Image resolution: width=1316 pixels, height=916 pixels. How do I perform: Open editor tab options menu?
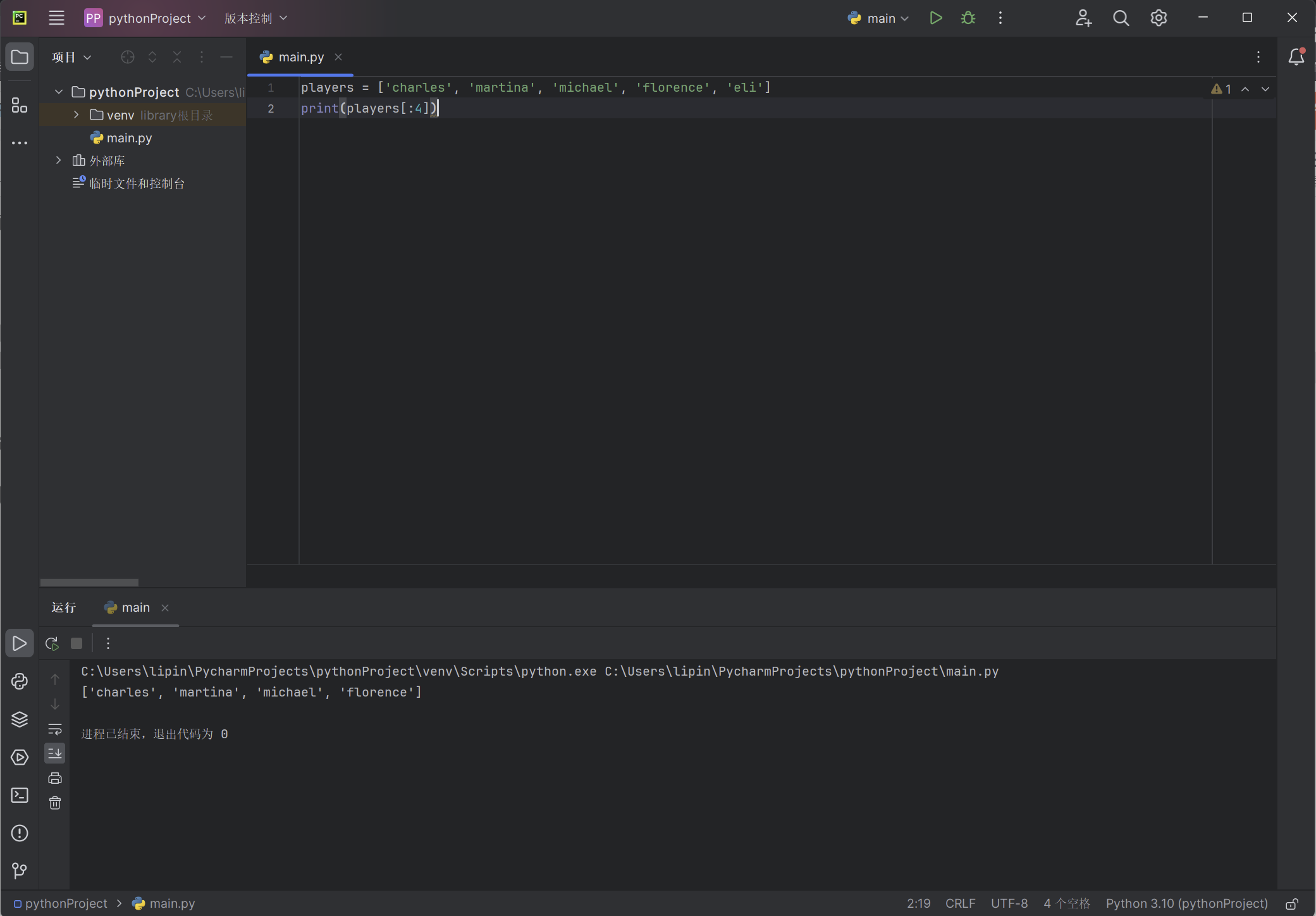(1258, 57)
